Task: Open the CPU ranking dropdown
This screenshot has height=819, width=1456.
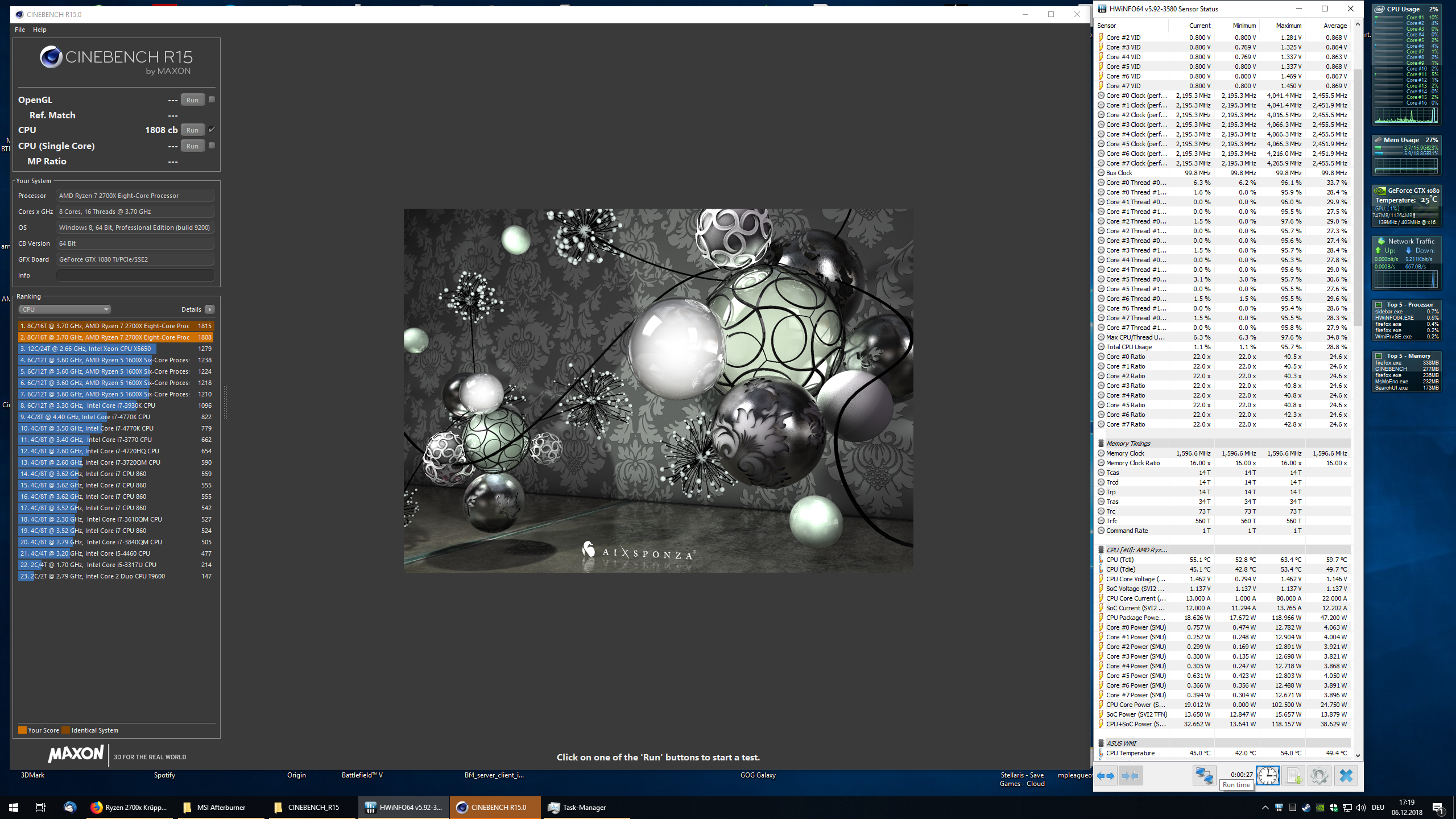Action: 65,309
